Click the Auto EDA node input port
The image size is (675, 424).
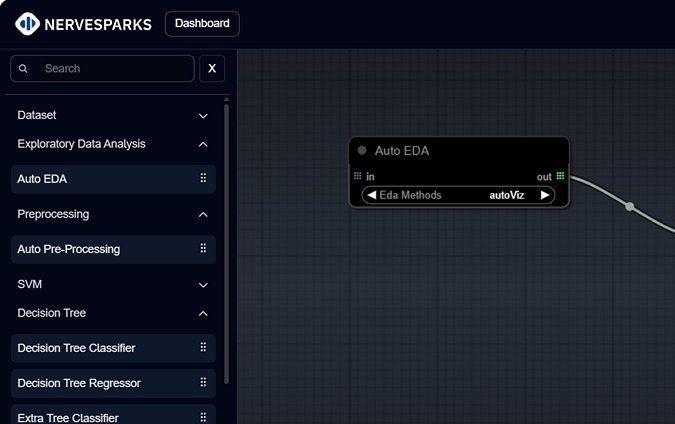coord(358,176)
